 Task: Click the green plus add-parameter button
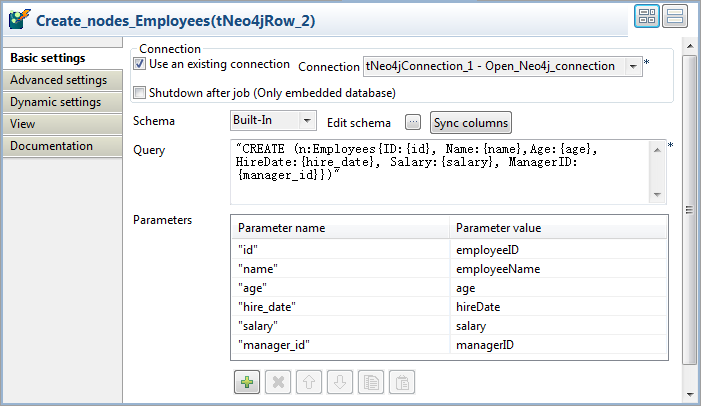tap(246, 382)
